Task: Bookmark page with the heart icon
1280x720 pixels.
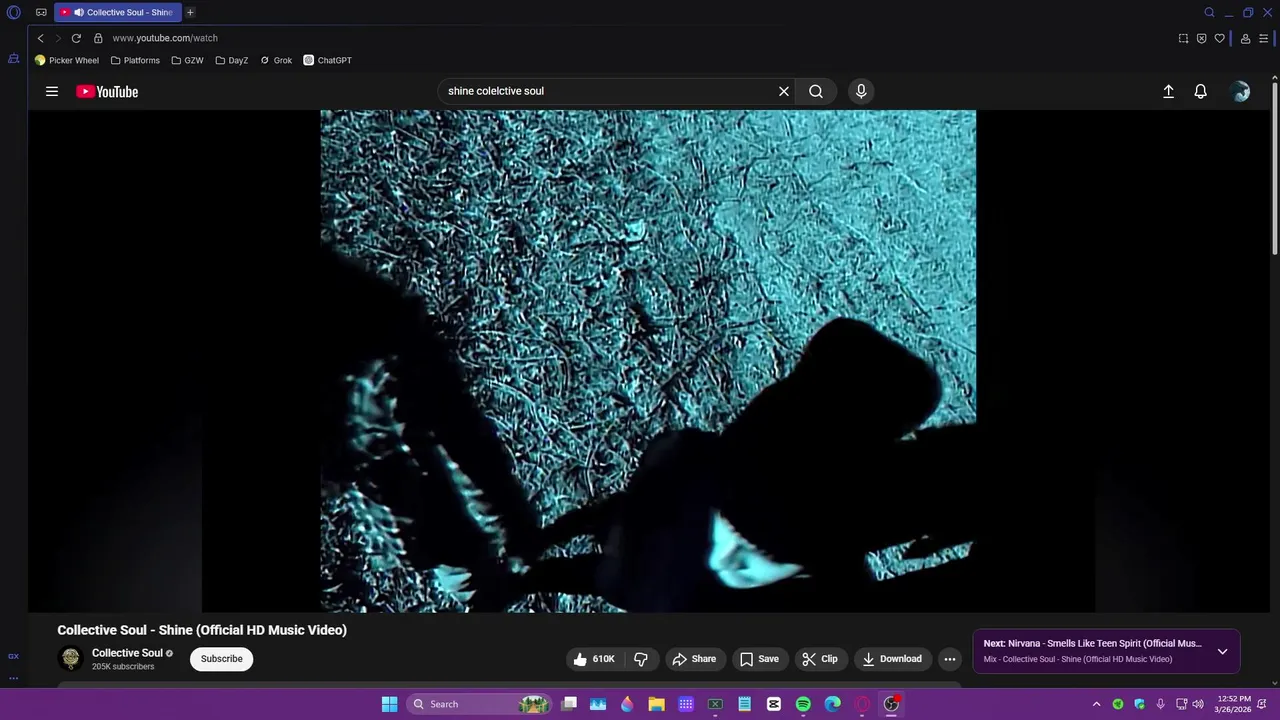Action: coord(1219,38)
